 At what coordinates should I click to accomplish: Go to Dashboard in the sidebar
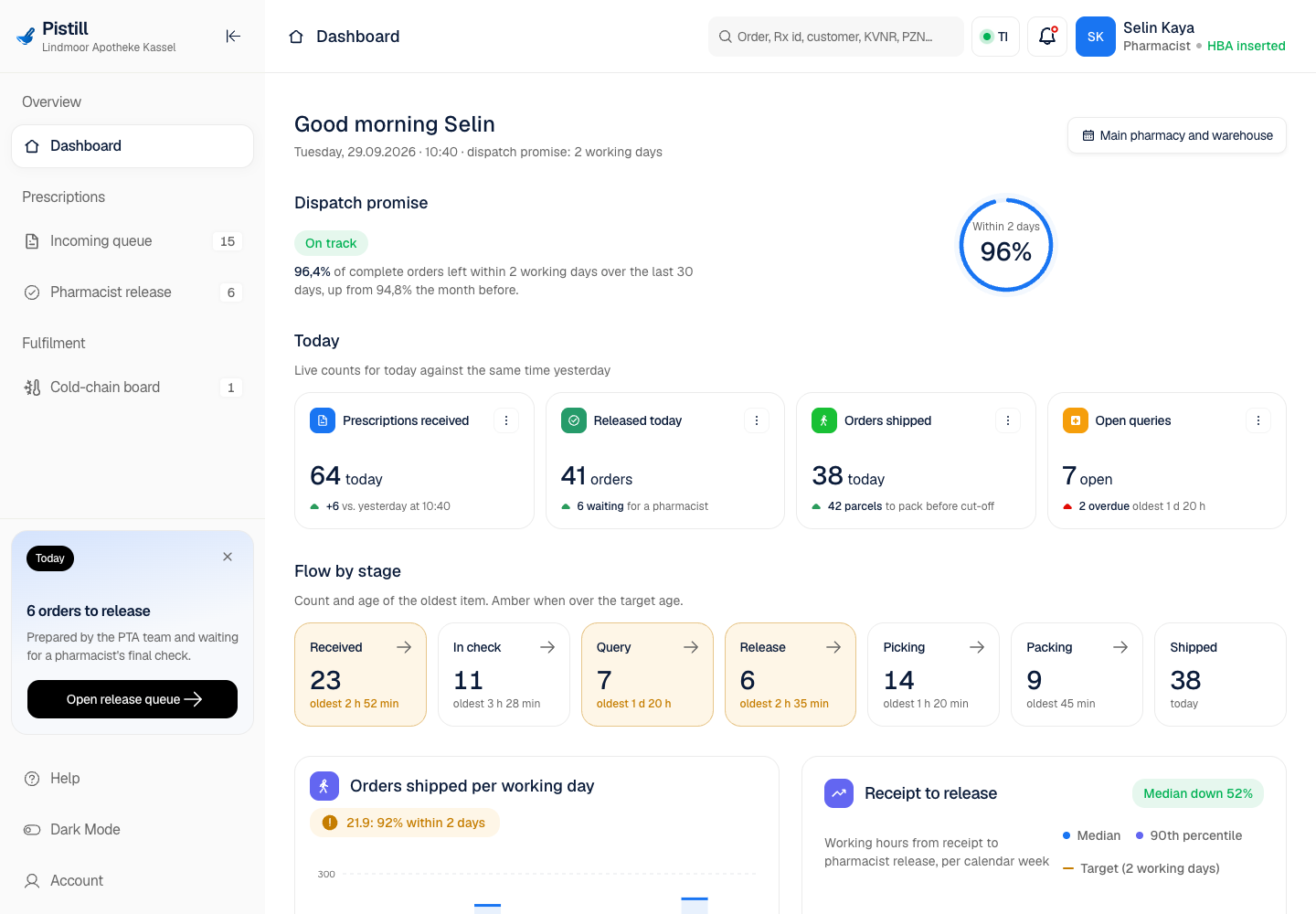133,146
